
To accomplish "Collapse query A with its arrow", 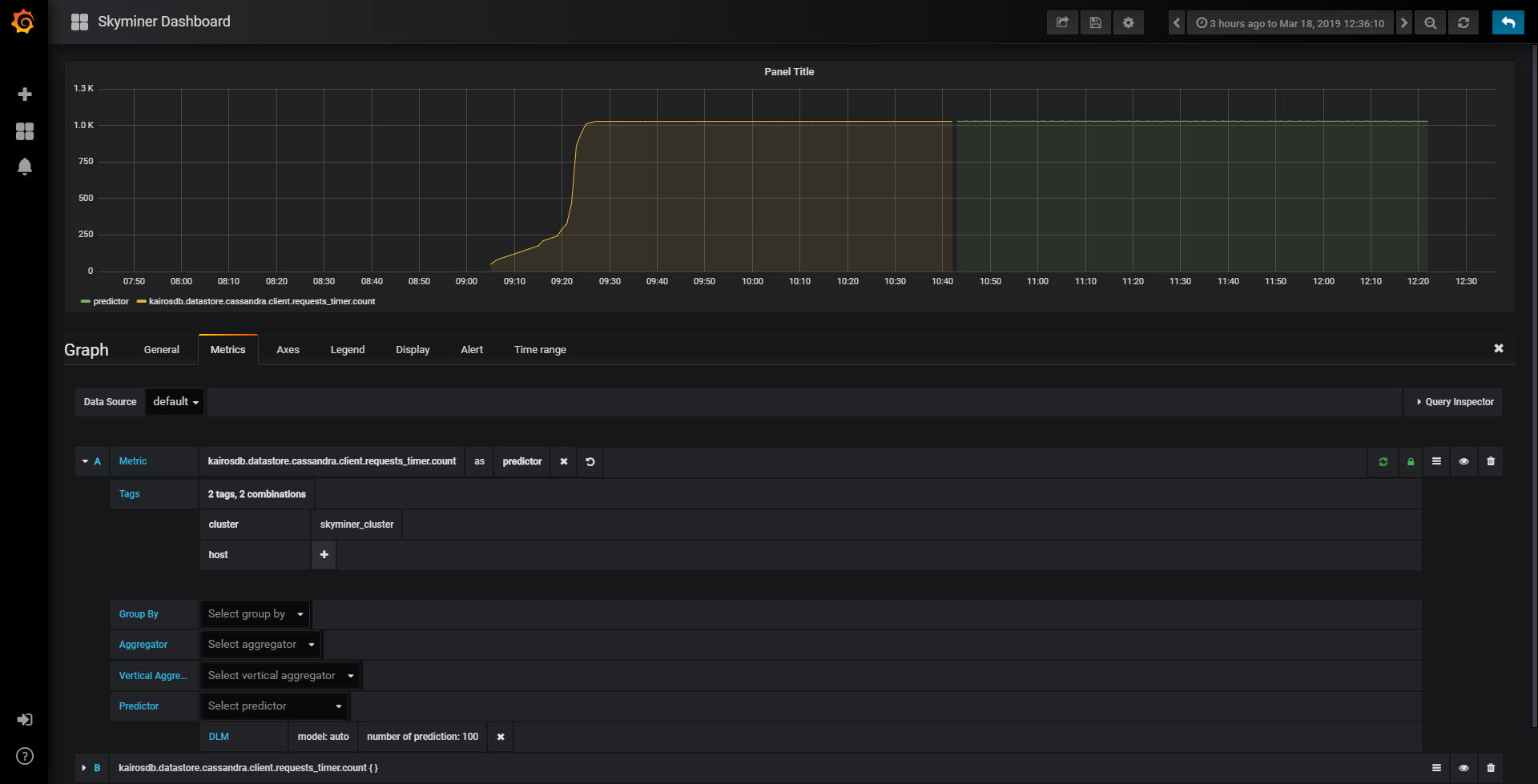I will pyautogui.click(x=85, y=461).
